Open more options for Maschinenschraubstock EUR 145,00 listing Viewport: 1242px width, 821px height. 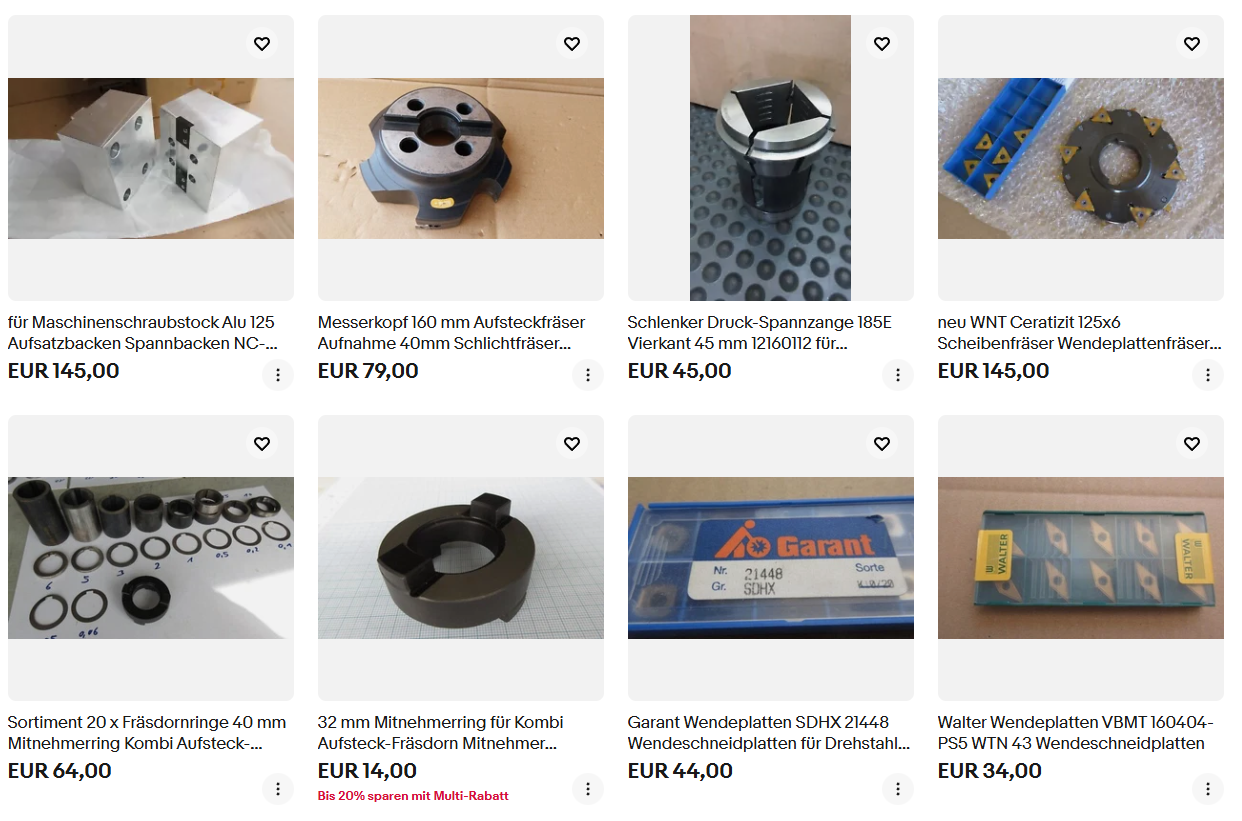278,375
